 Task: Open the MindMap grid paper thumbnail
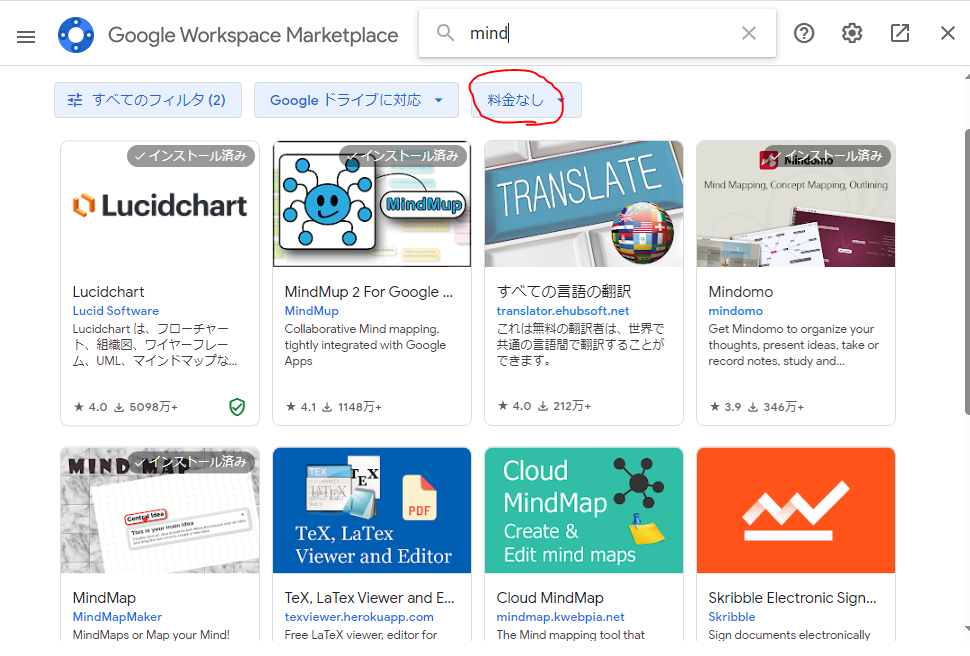pos(160,511)
